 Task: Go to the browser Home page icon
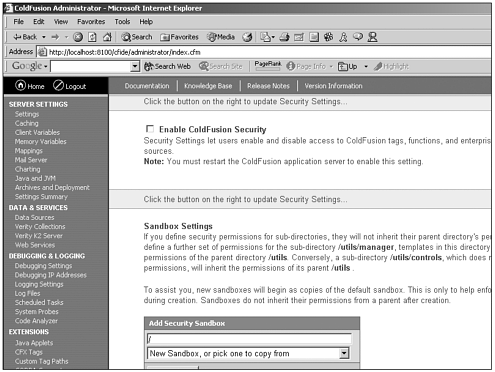point(107,37)
